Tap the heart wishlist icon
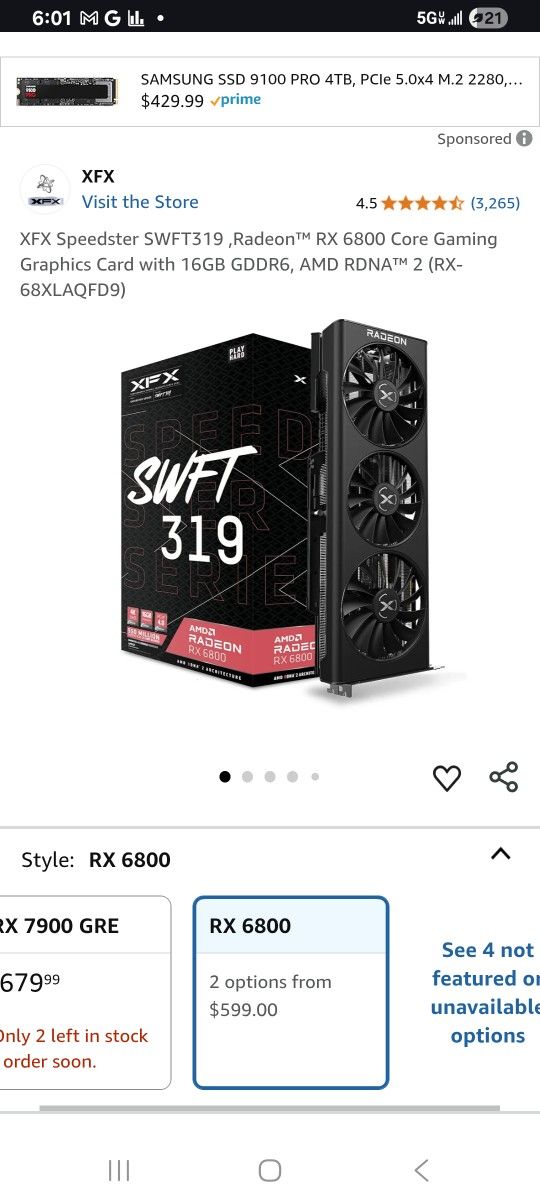Screen dimensions: 540x1204 click(x=447, y=777)
